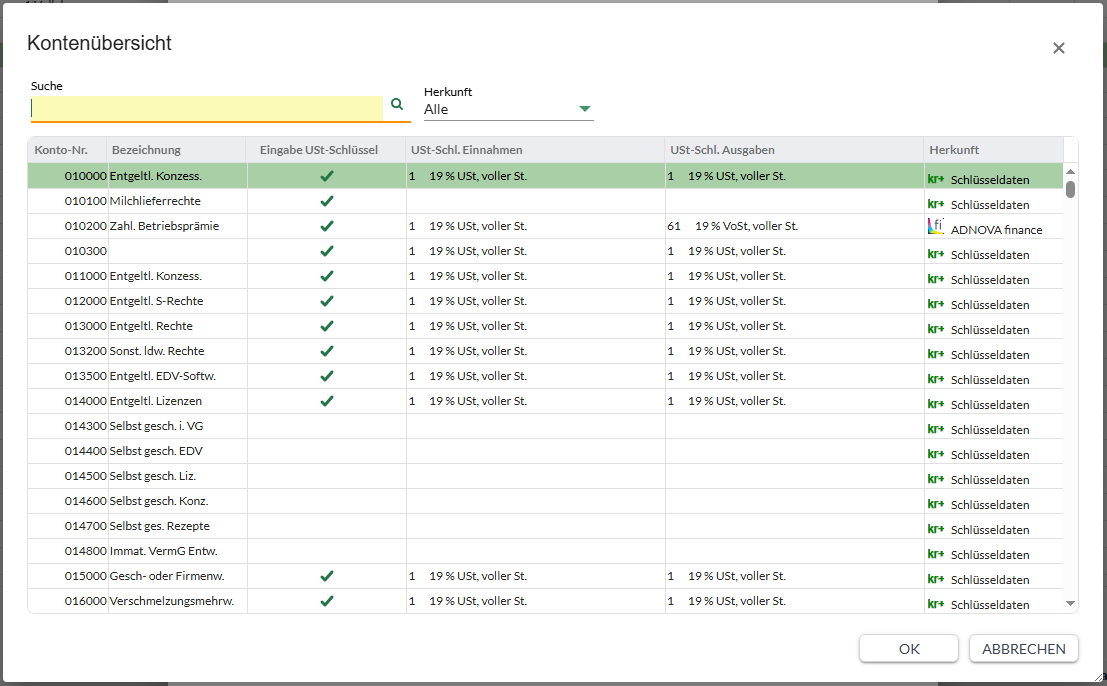Image resolution: width=1107 pixels, height=686 pixels.
Task: Click the search magnifier icon
Action: click(397, 104)
